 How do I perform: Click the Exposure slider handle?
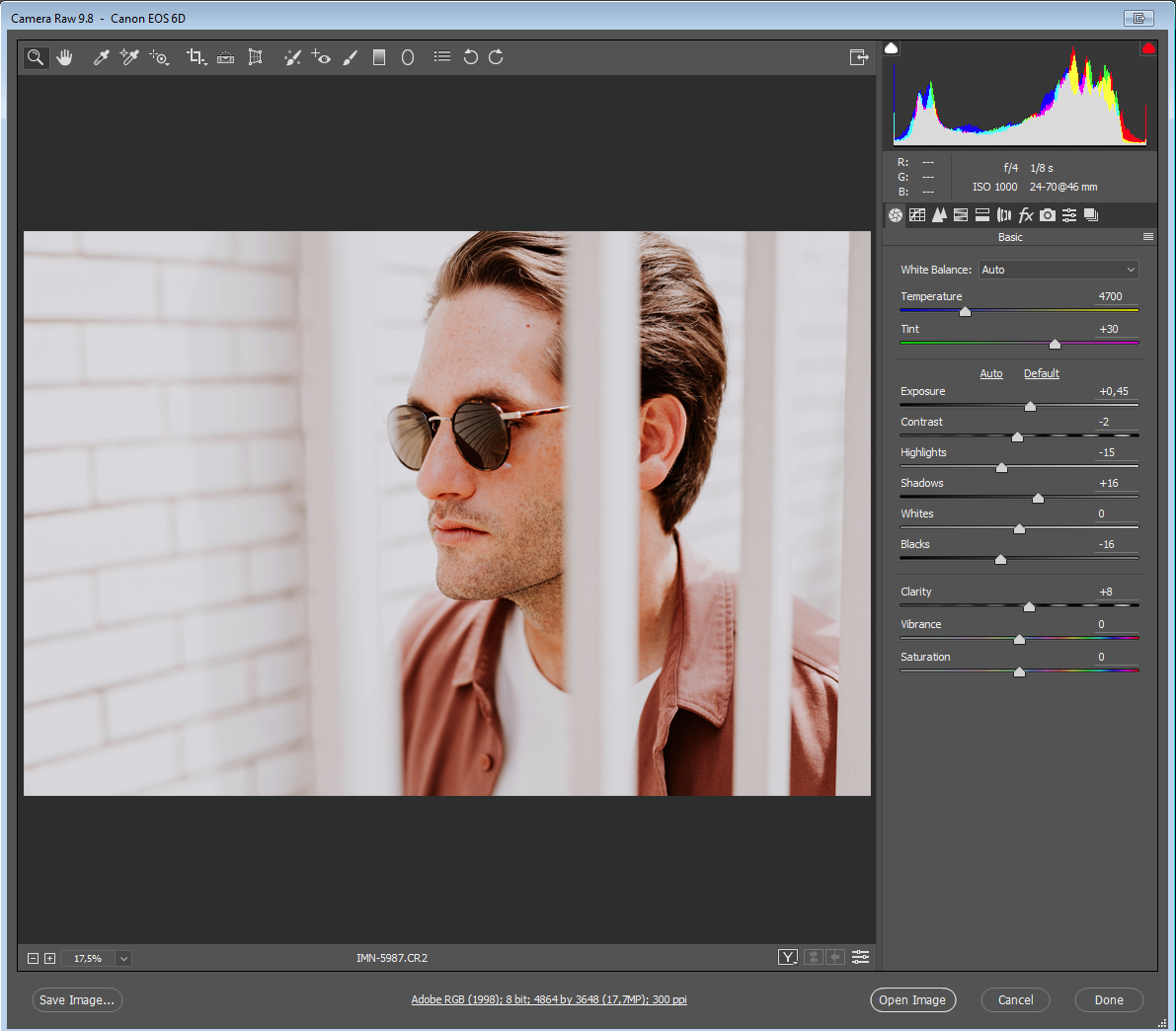[1030, 406]
